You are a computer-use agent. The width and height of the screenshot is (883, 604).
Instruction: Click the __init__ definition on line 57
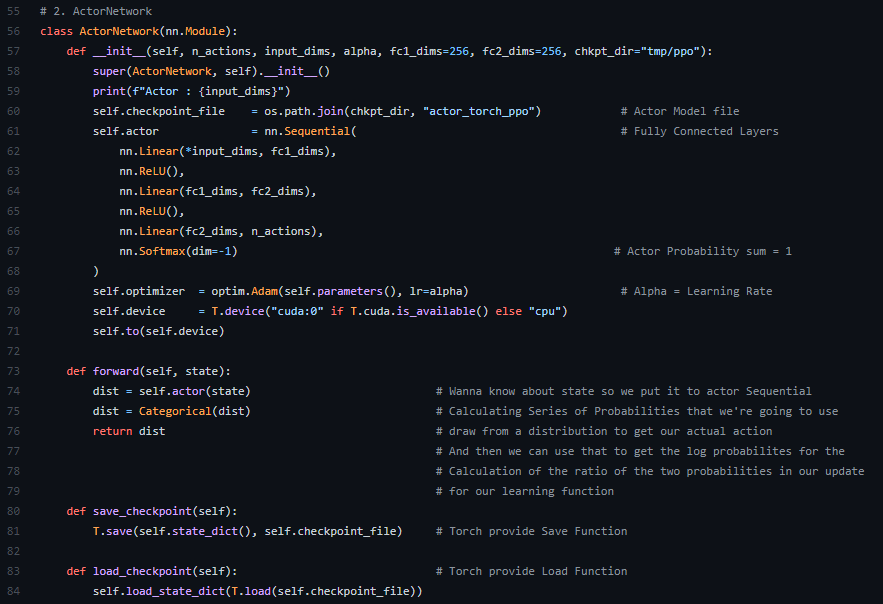[119, 51]
